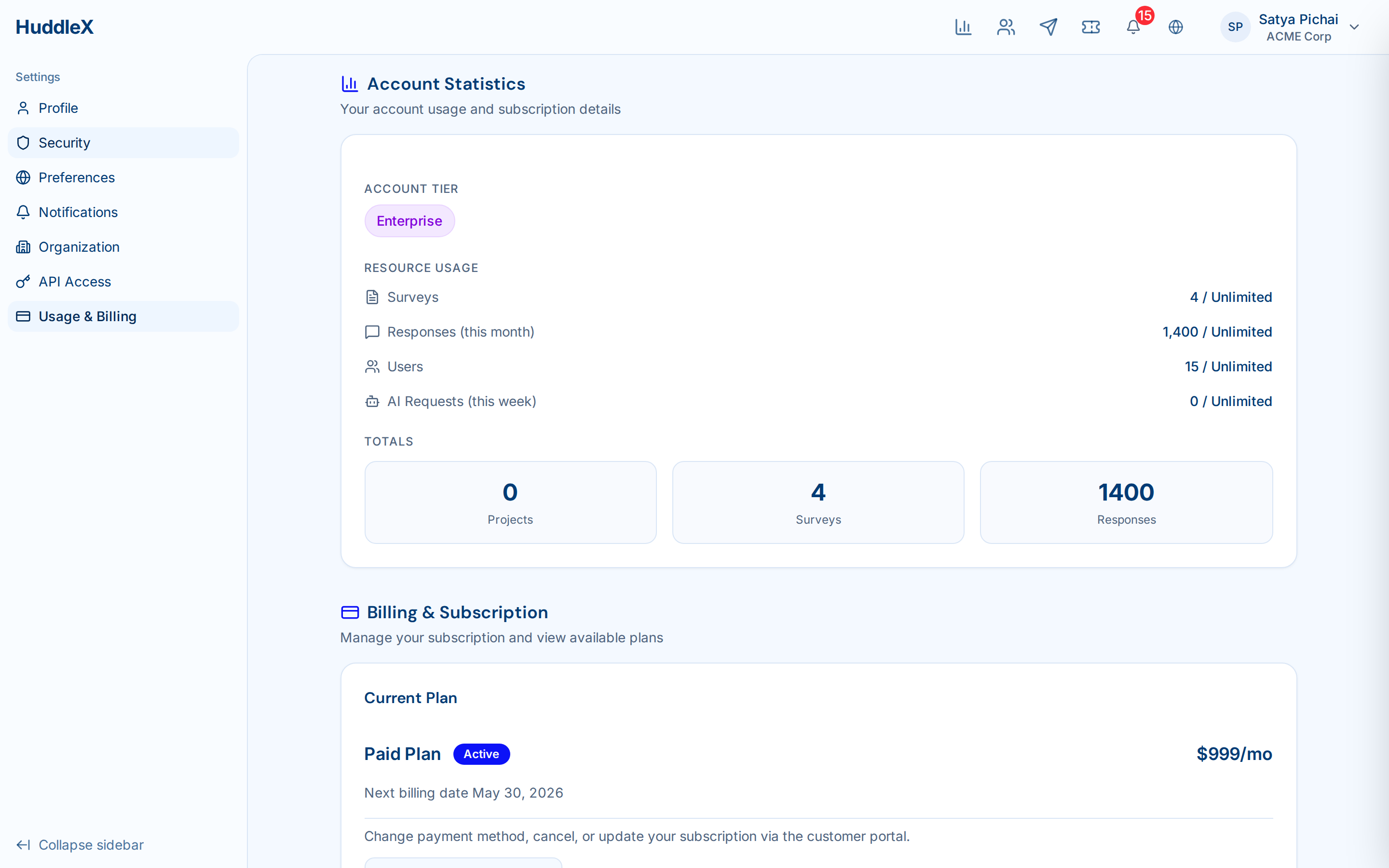This screenshot has width=1389, height=868.
Task: Open Preferences settings
Action: 123,177
